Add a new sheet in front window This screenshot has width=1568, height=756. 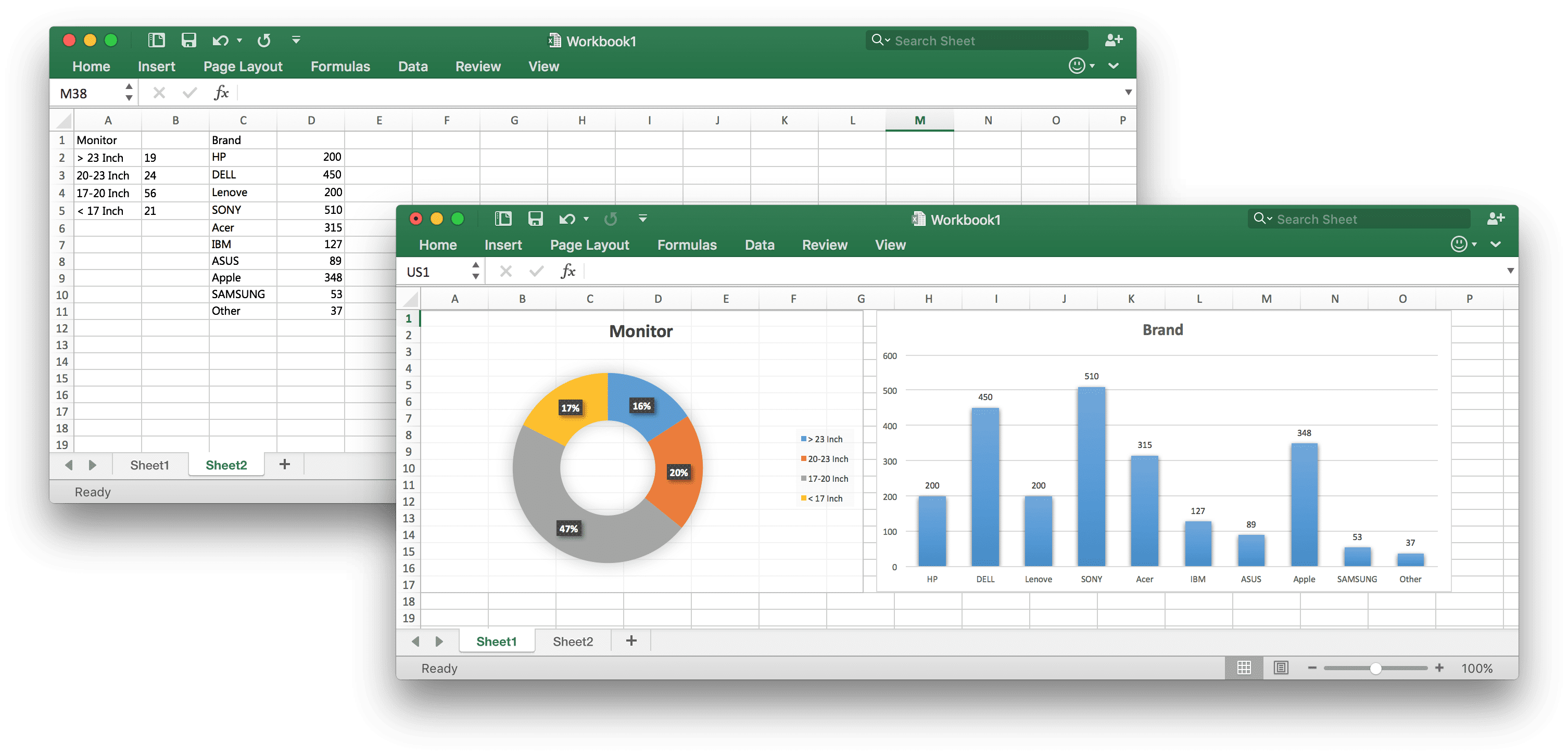(x=631, y=640)
